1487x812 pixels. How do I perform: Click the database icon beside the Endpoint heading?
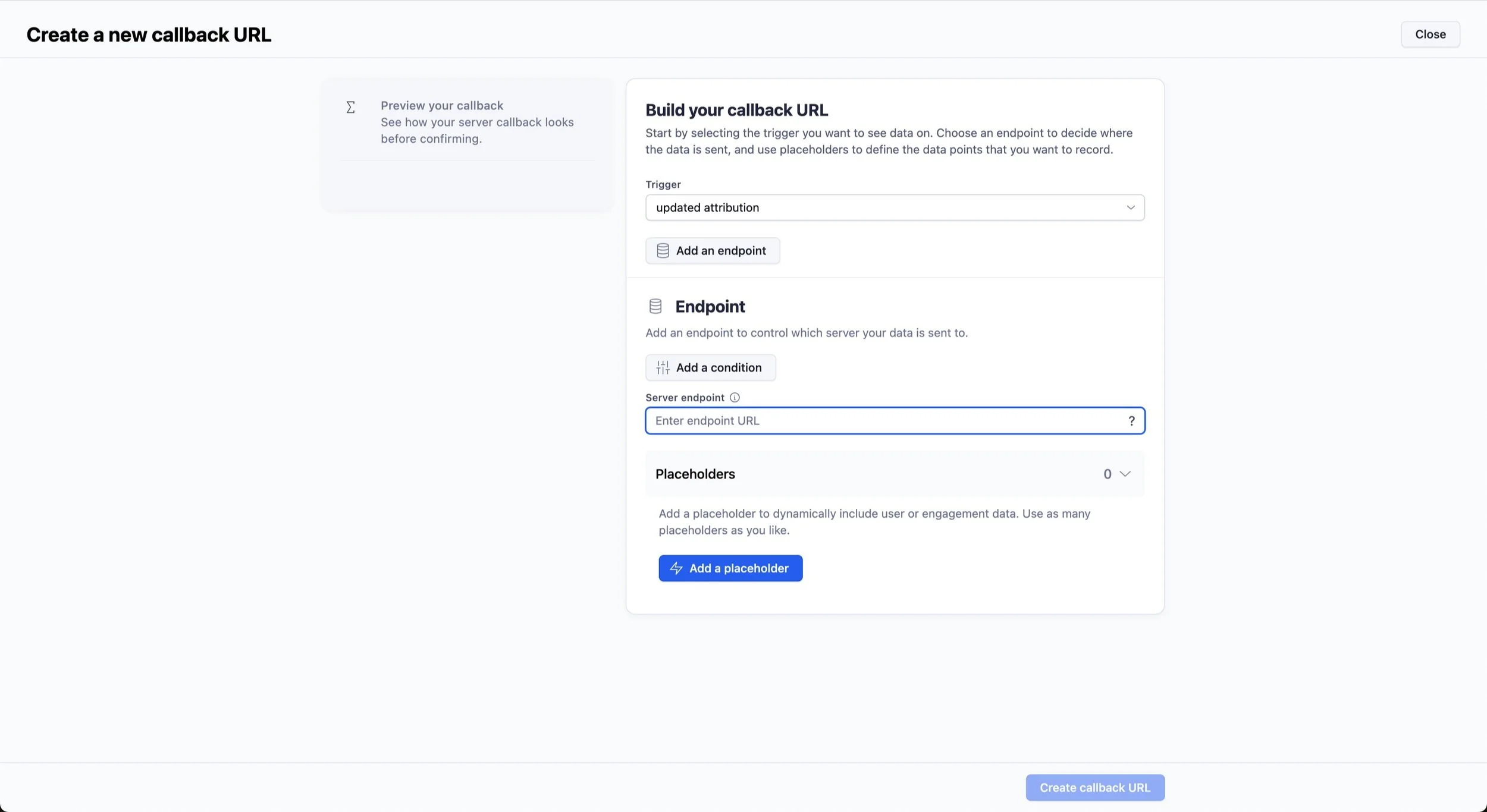[x=655, y=306]
